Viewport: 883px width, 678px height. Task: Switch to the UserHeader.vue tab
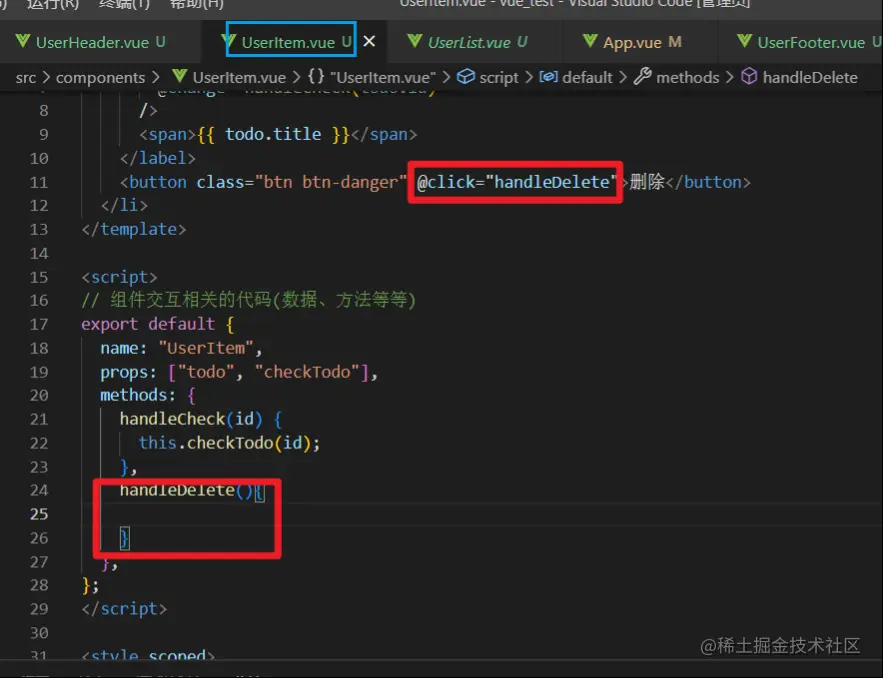point(90,42)
